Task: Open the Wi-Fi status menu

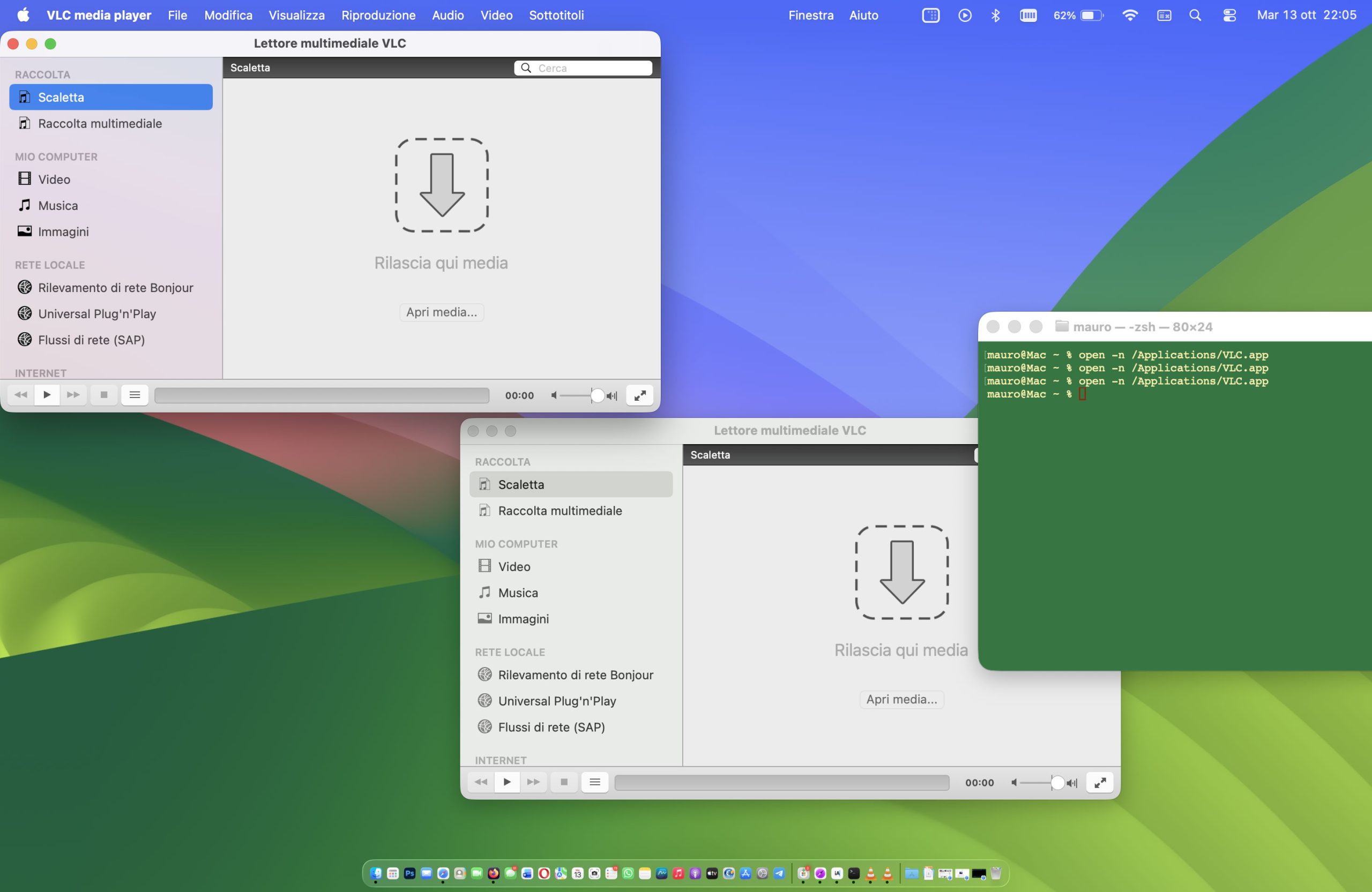Action: pyautogui.click(x=1130, y=16)
